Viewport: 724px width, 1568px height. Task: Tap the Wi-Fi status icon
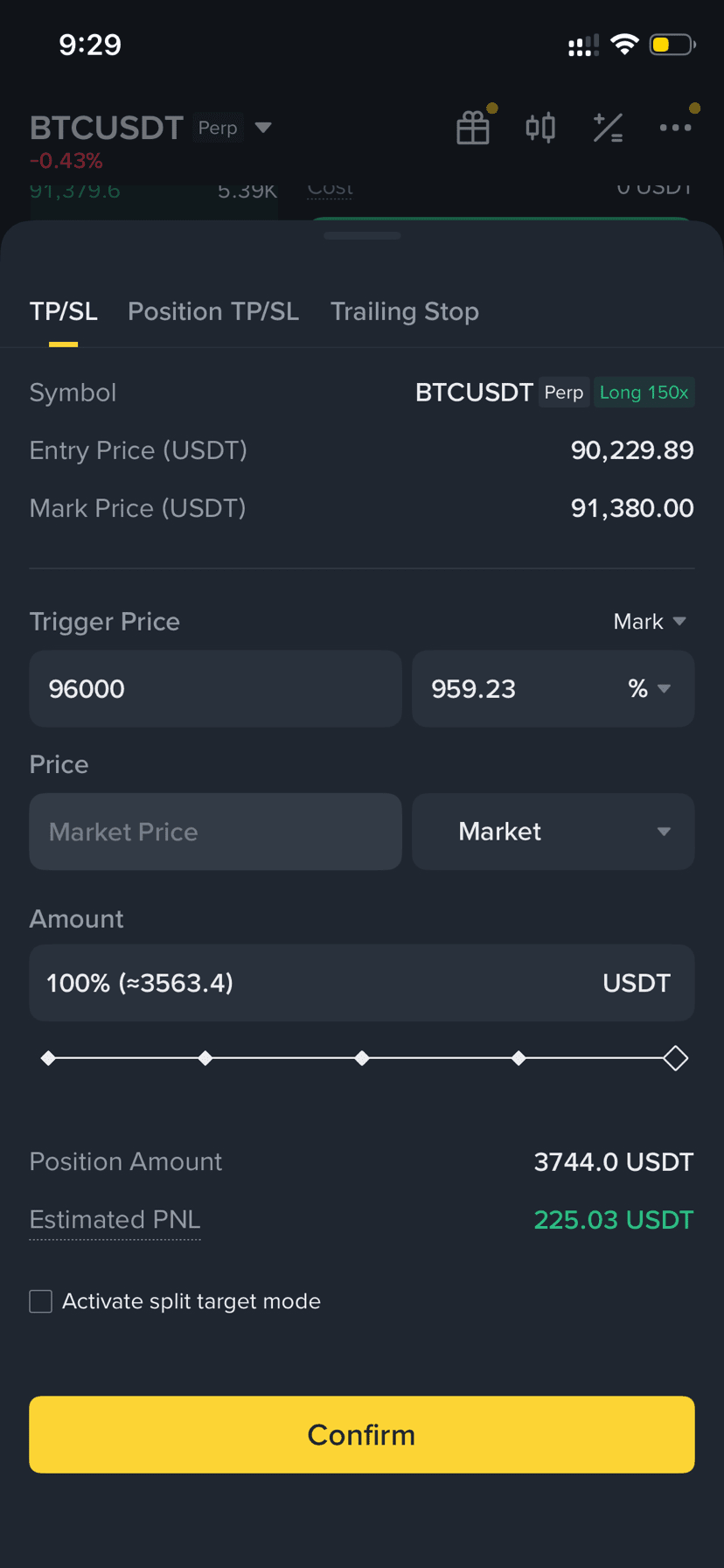(x=624, y=45)
